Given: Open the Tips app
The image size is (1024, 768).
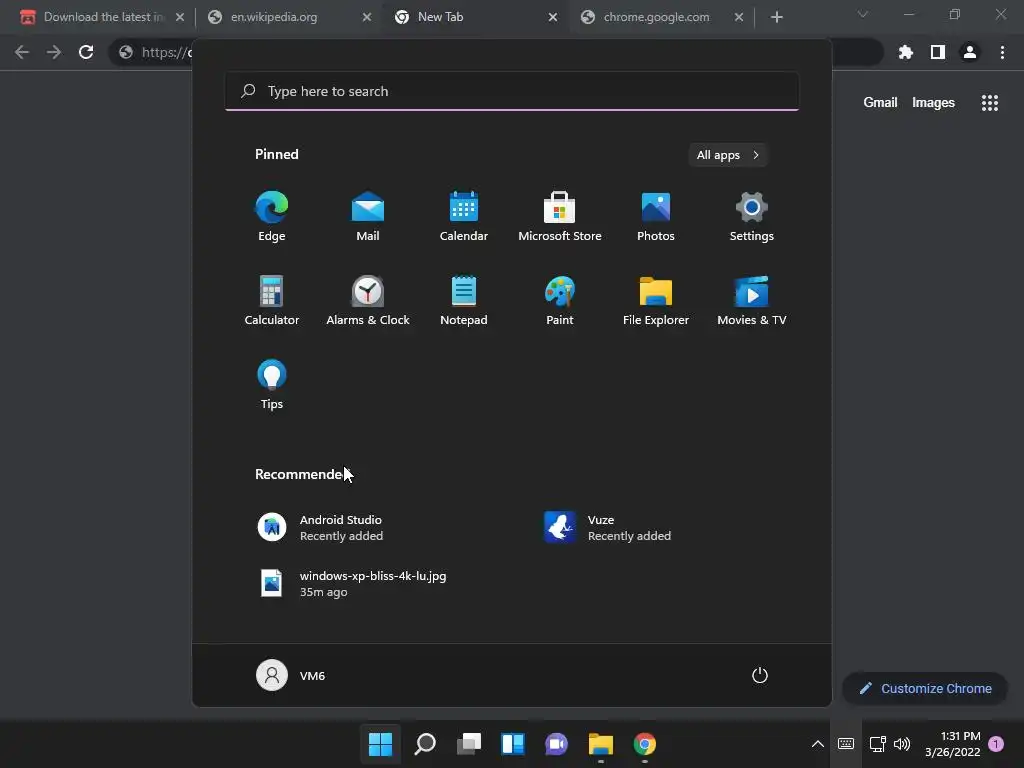Looking at the screenshot, I should pos(272,385).
